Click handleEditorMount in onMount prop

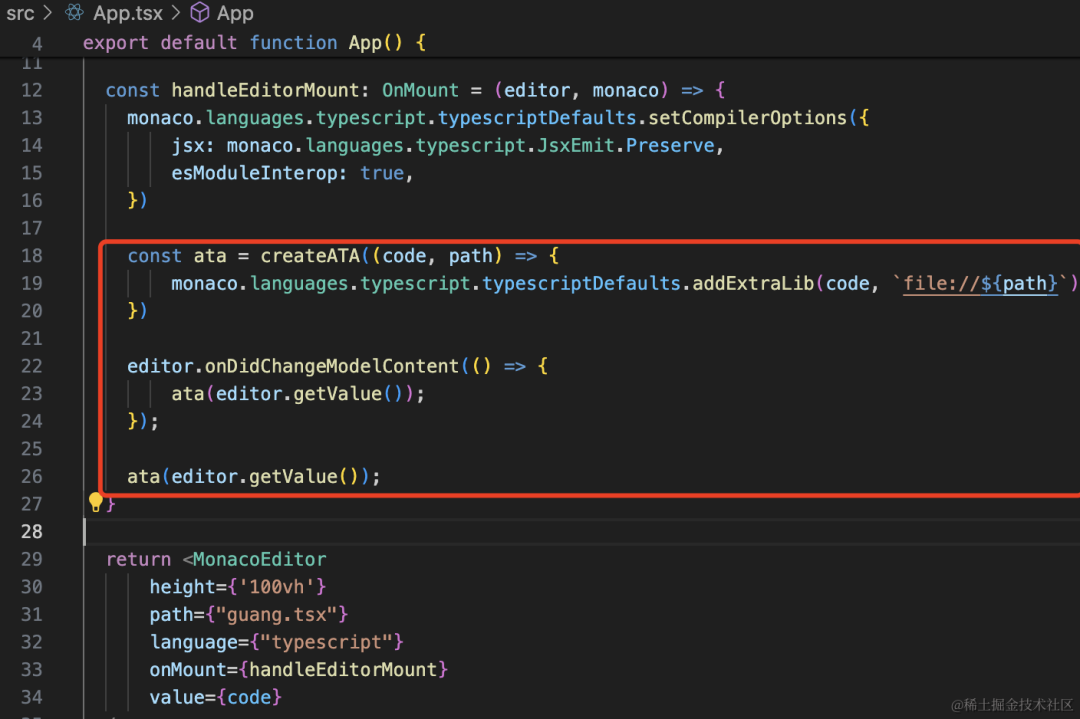(343, 669)
